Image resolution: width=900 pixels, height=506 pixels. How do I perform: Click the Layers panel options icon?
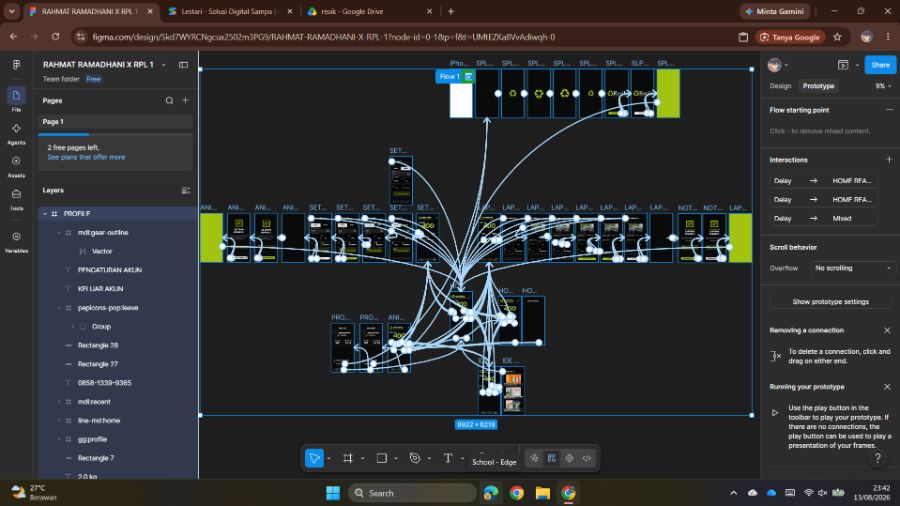pos(185,190)
